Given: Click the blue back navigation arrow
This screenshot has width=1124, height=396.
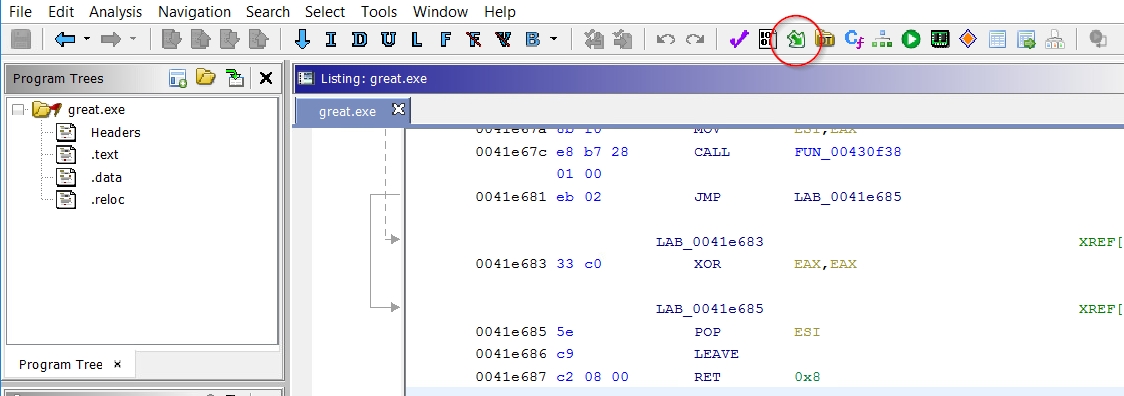Looking at the screenshot, I should 65,39.
